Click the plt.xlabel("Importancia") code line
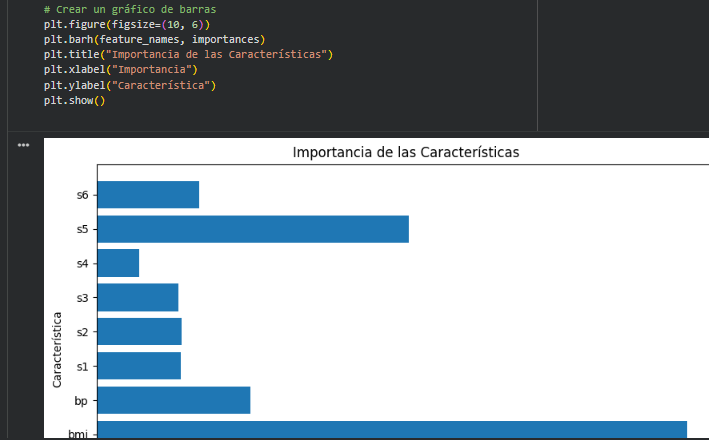The image size is (709, 440). pyautogui.click(x=121, y=70)
